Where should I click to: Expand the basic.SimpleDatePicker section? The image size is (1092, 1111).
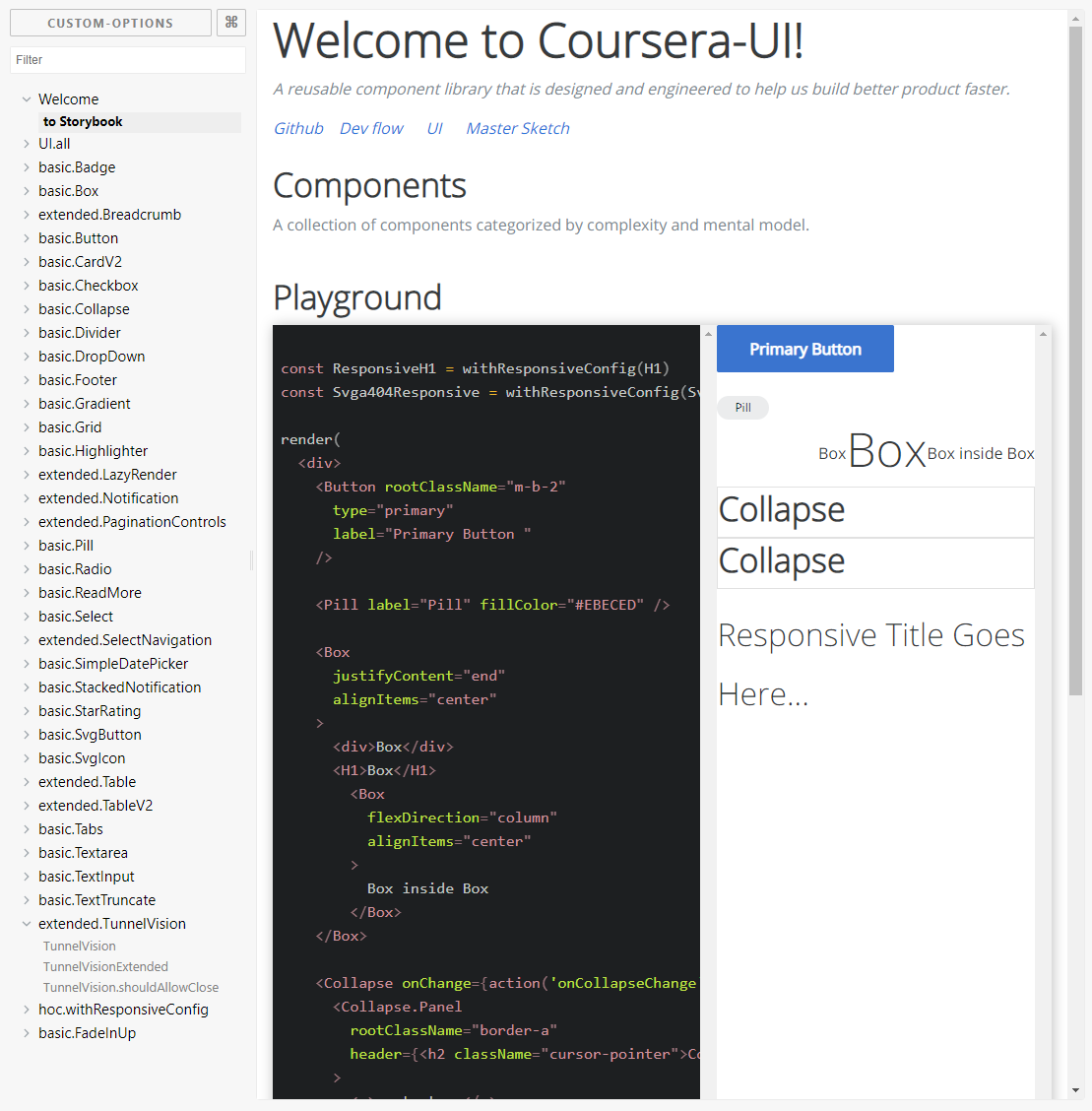tap(113, 664)
